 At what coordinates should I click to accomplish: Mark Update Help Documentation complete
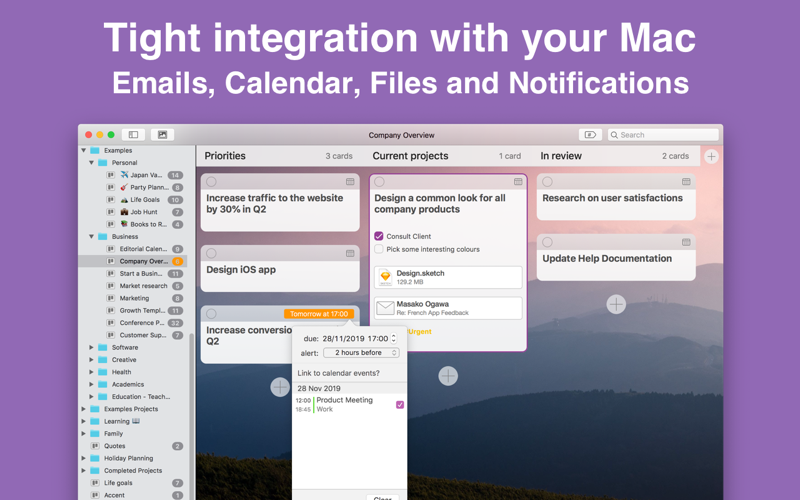(547, 242)
